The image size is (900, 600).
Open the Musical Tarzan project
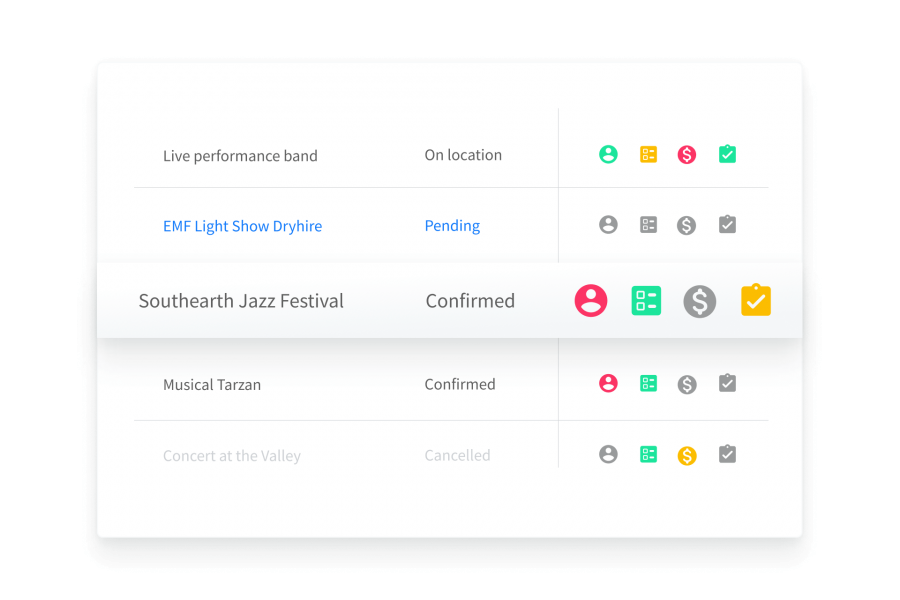pos(212,384)
